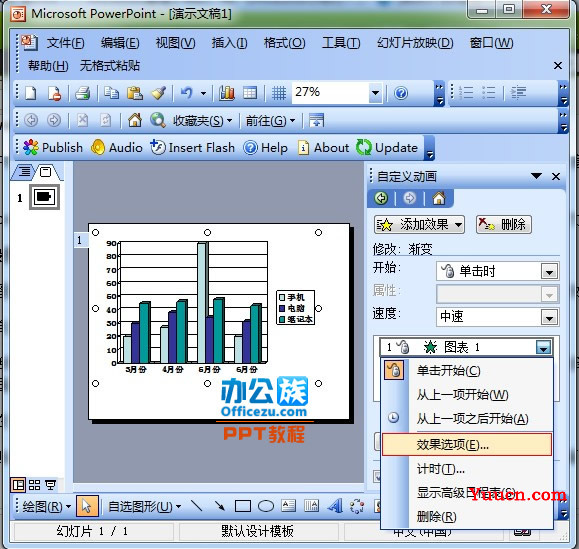Screen dimensions: 579x549
Task: Click the Publish button
Action: tap(53, 148)
